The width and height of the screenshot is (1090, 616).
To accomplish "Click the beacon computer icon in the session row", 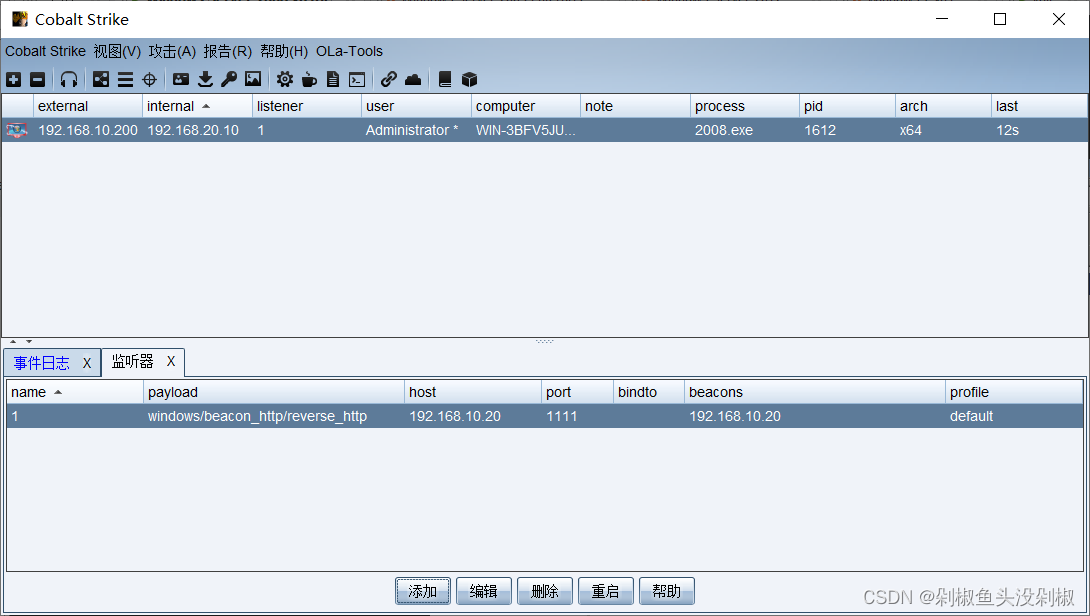I will pyautogui.click(x=17, y=130).
